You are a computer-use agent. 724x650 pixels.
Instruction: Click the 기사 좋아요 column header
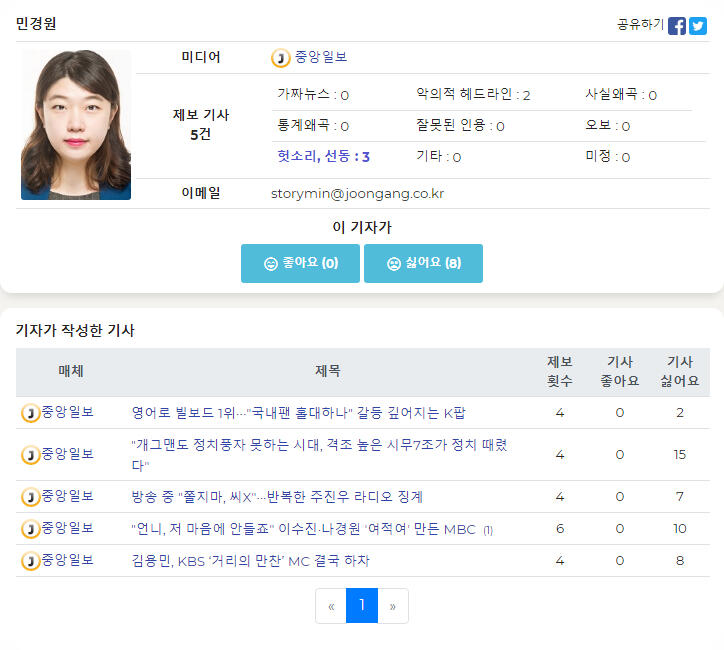click(x=620, y=371)
